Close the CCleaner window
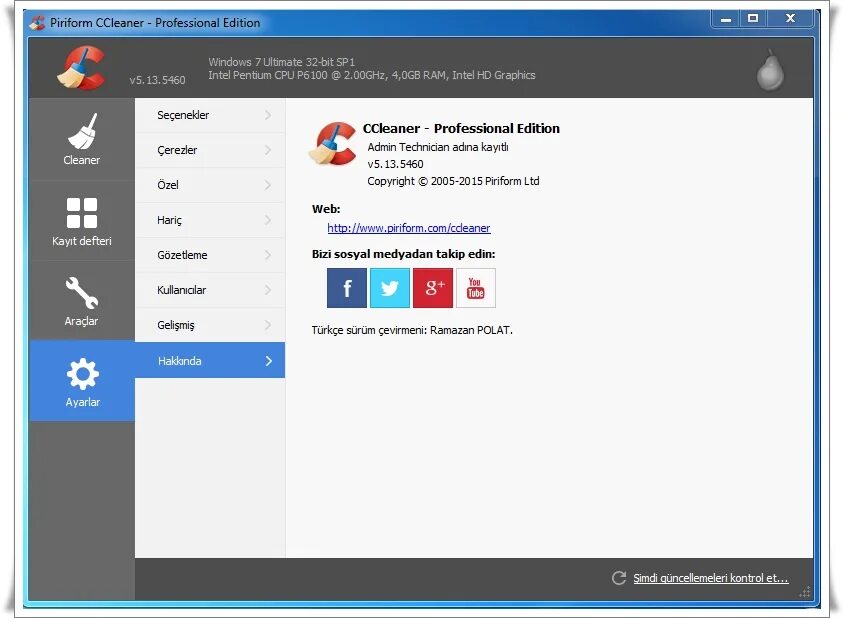This screenshot has height=618, width=844. coord(790,19)
